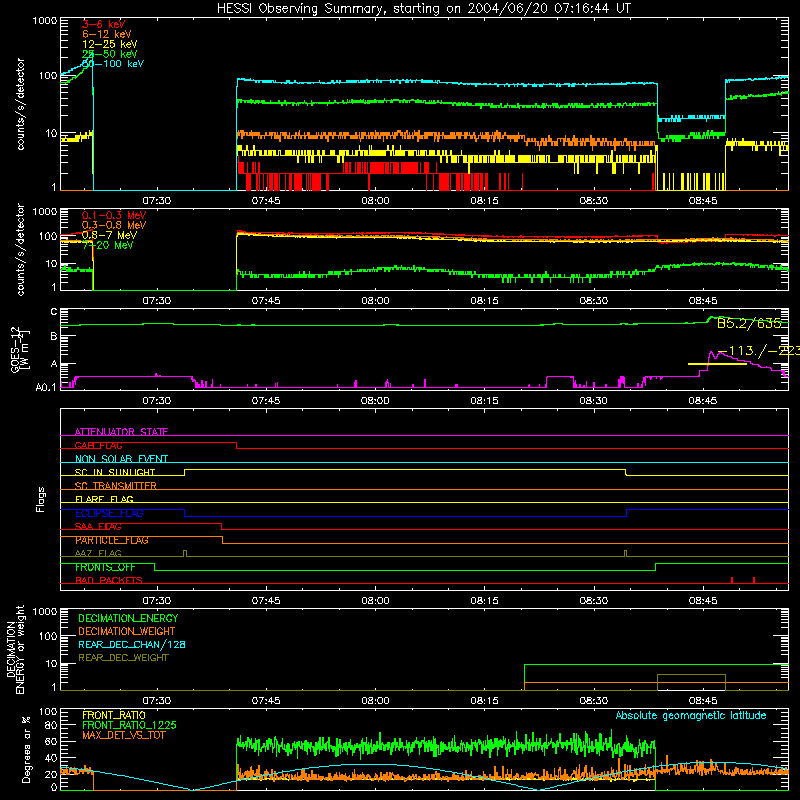Select the GAP_FLAG label
Image resolution: width=800 pixels, height=800 pixels.
coord(98,445)
